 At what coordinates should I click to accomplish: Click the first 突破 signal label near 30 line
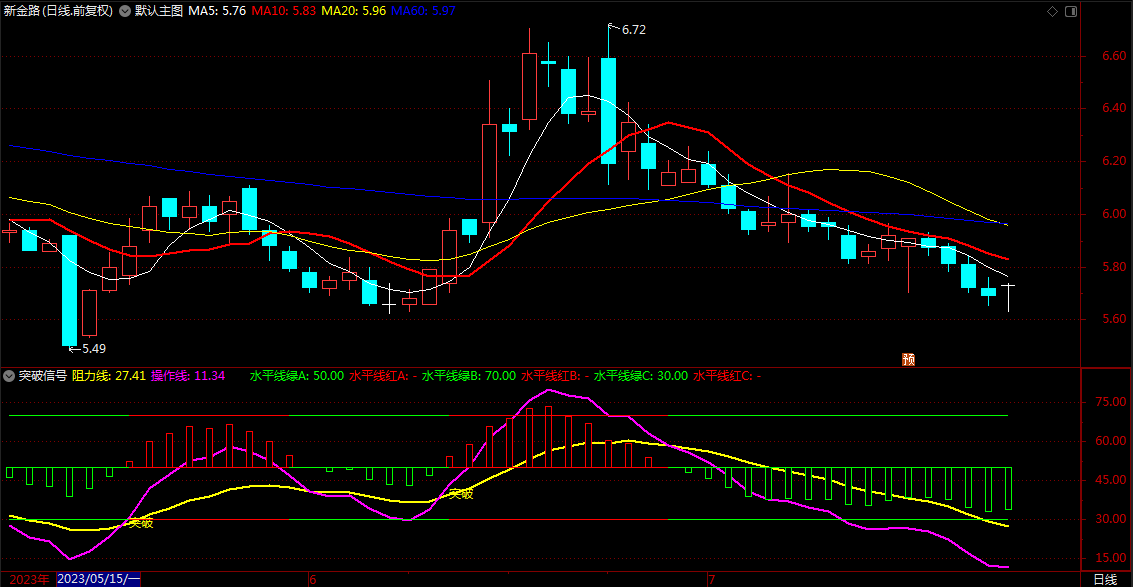[141, 523]
